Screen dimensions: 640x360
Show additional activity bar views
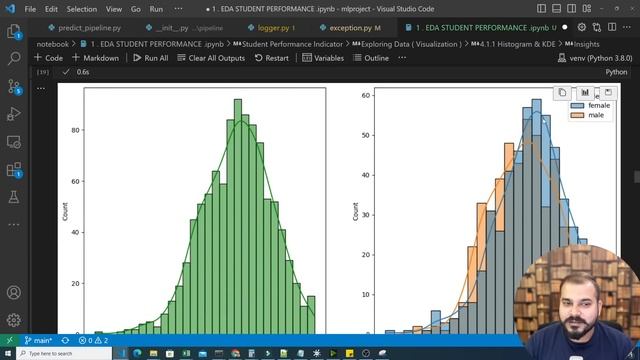coord(14,224)
